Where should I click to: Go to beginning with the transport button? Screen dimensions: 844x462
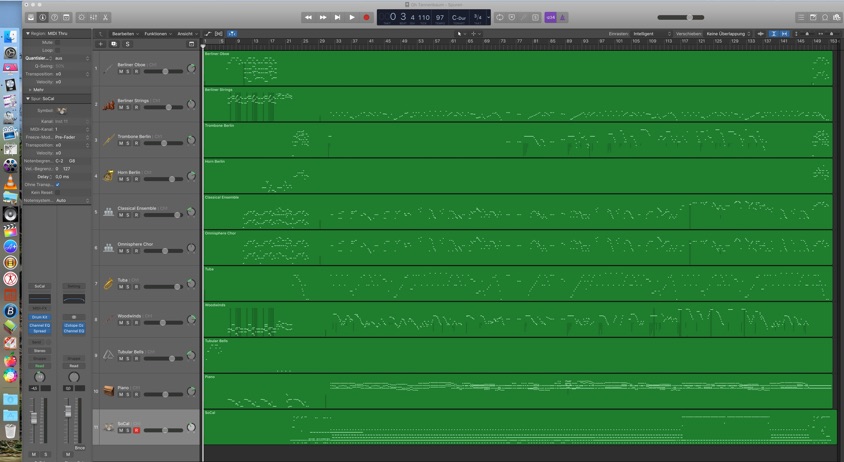[x=337, y=17]
